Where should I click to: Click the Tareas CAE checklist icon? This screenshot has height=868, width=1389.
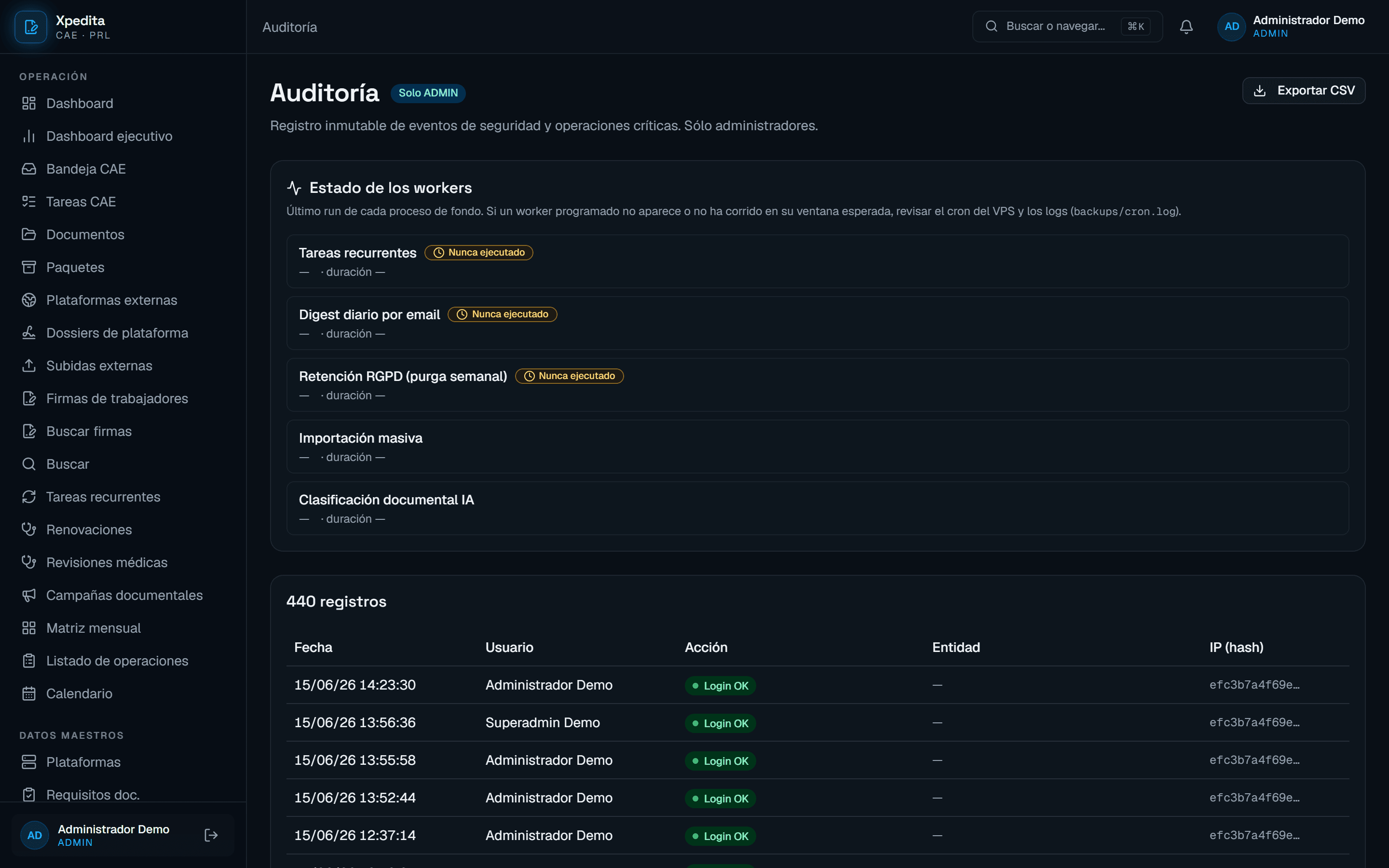(x=29, y=202)
